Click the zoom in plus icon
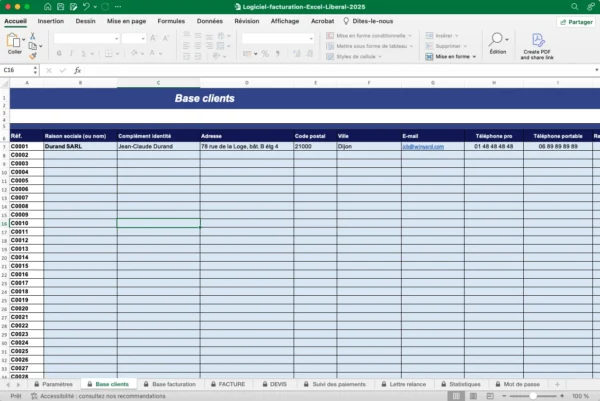The image size is (600, 401). [x=562, y=396]
